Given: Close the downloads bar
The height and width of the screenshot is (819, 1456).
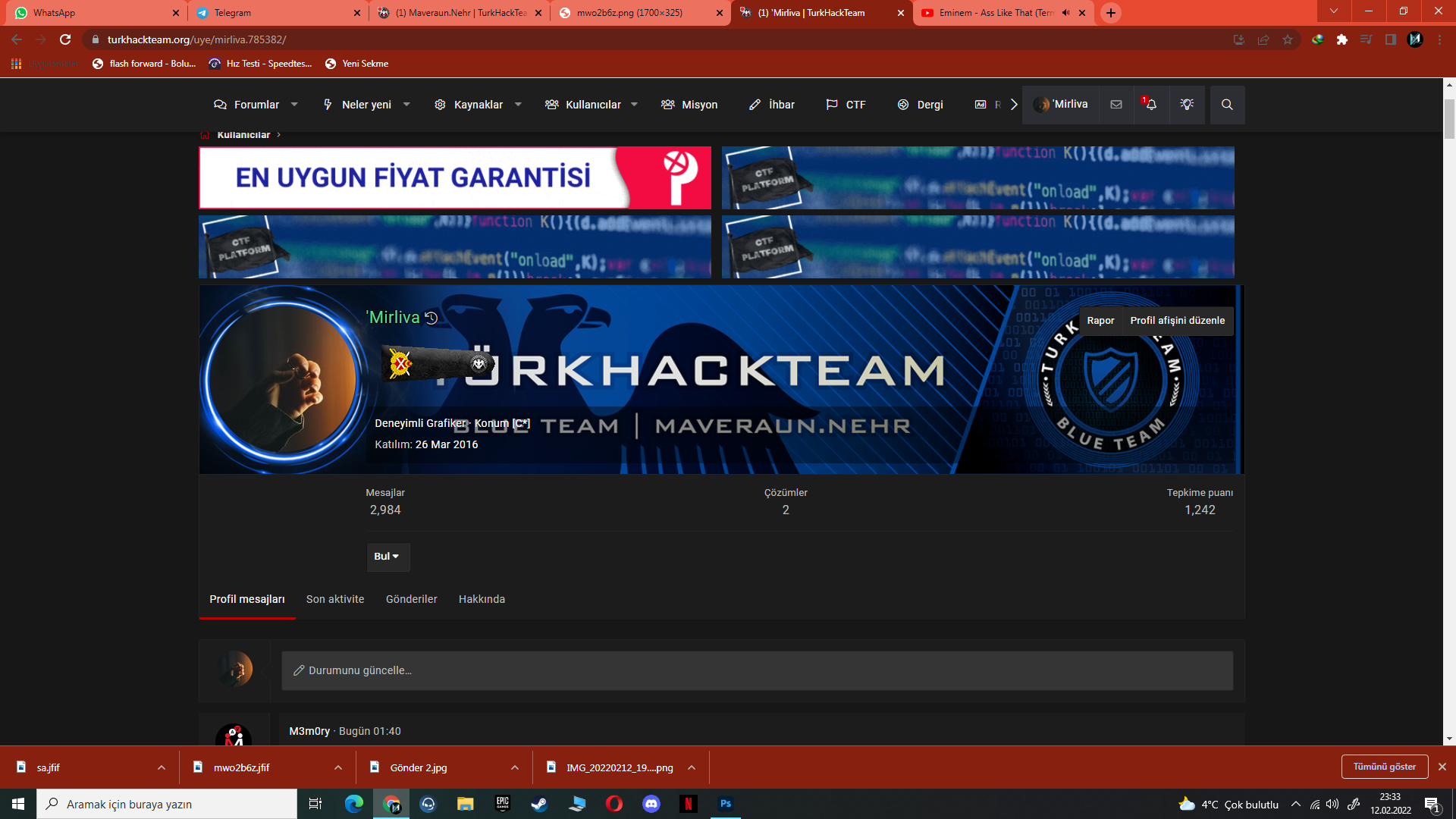Looking at the screenshot, I should point(1442,767).
